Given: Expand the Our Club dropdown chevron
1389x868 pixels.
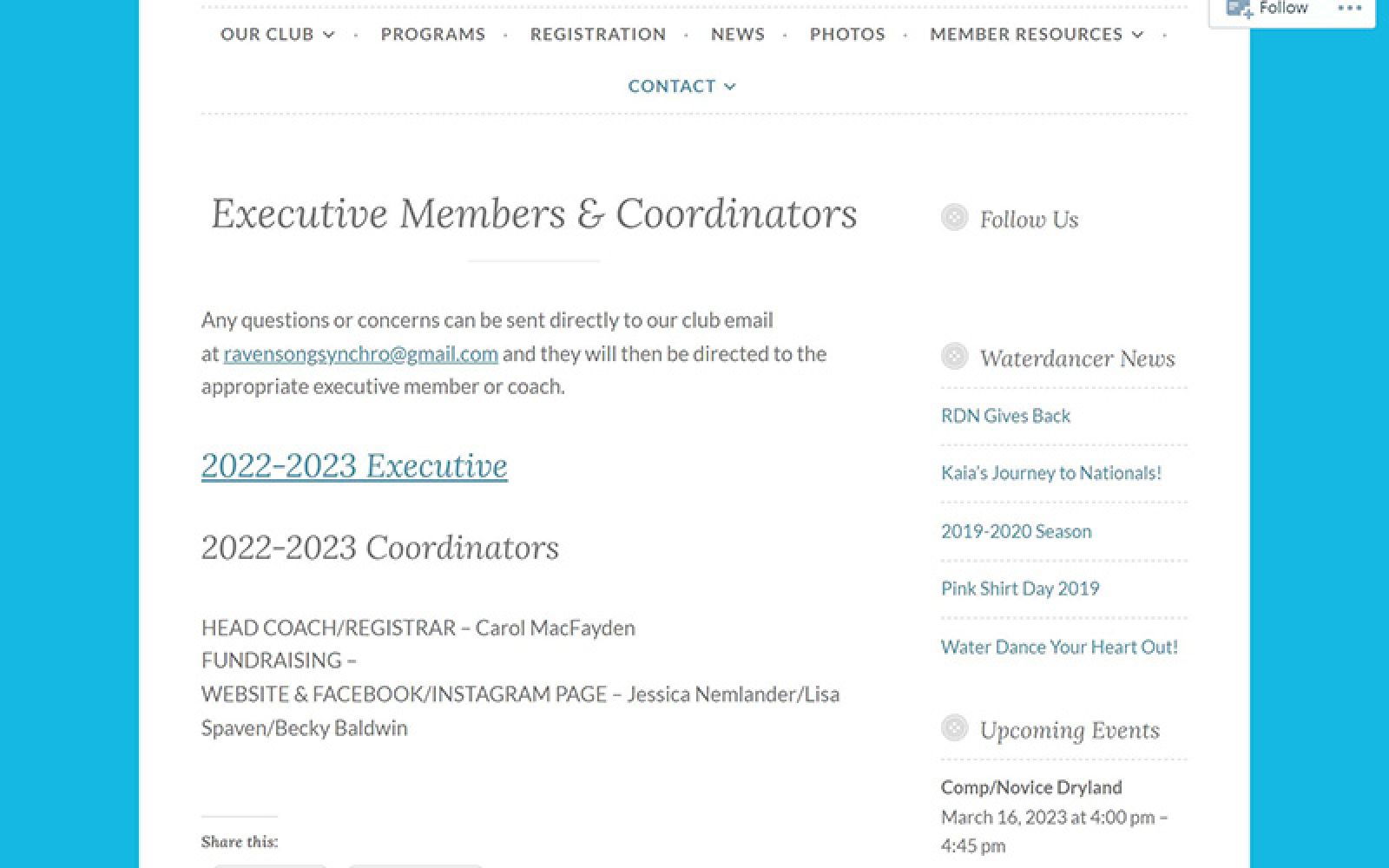Looking at the screenshot, I should tap(329, 35).
